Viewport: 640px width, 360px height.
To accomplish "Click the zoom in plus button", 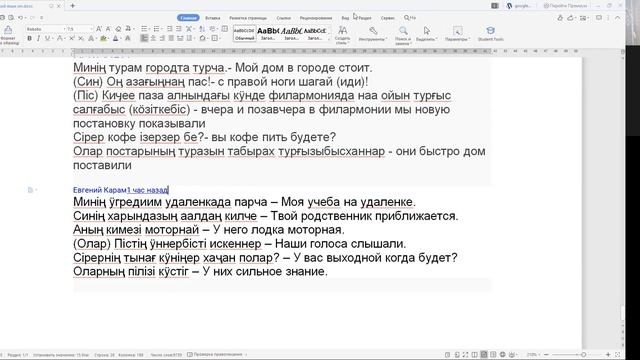I will [608, 355].
